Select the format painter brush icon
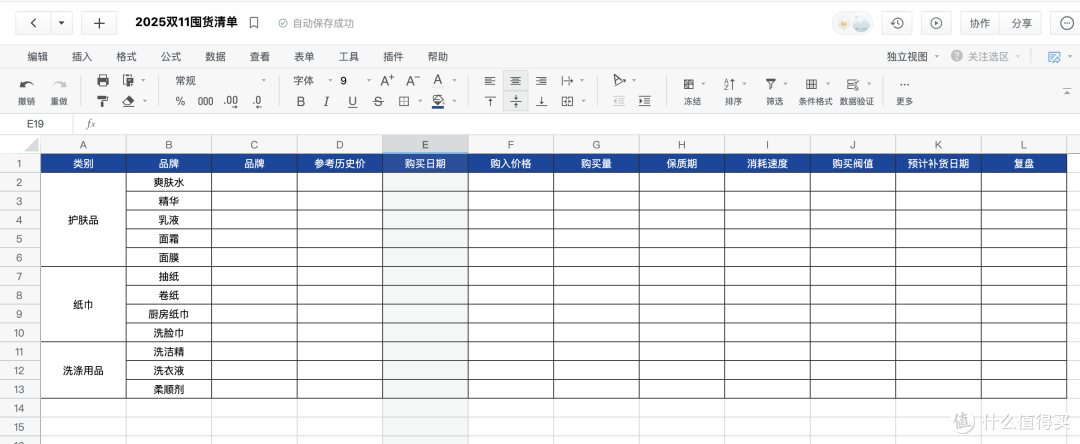Image resolution: width=1080 pixels, height=444 pixels. click(x=103, y=101)
